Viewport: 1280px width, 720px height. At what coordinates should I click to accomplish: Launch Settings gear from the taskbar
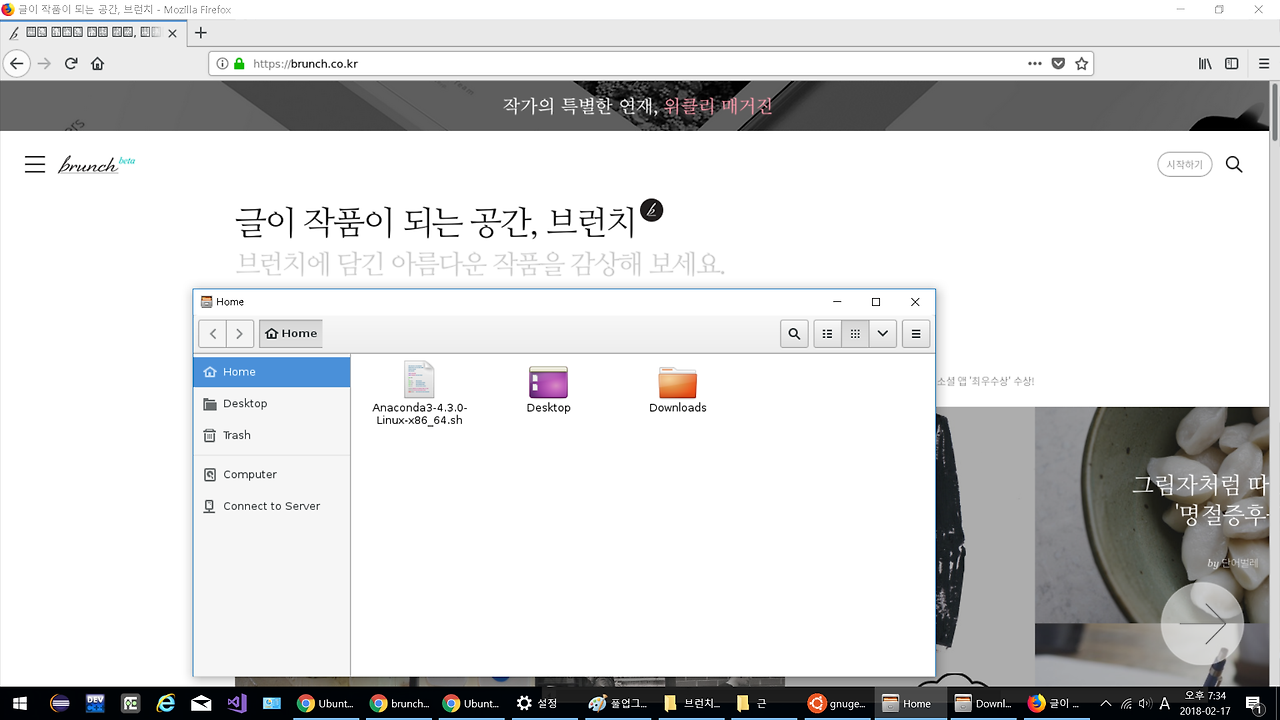524,703
